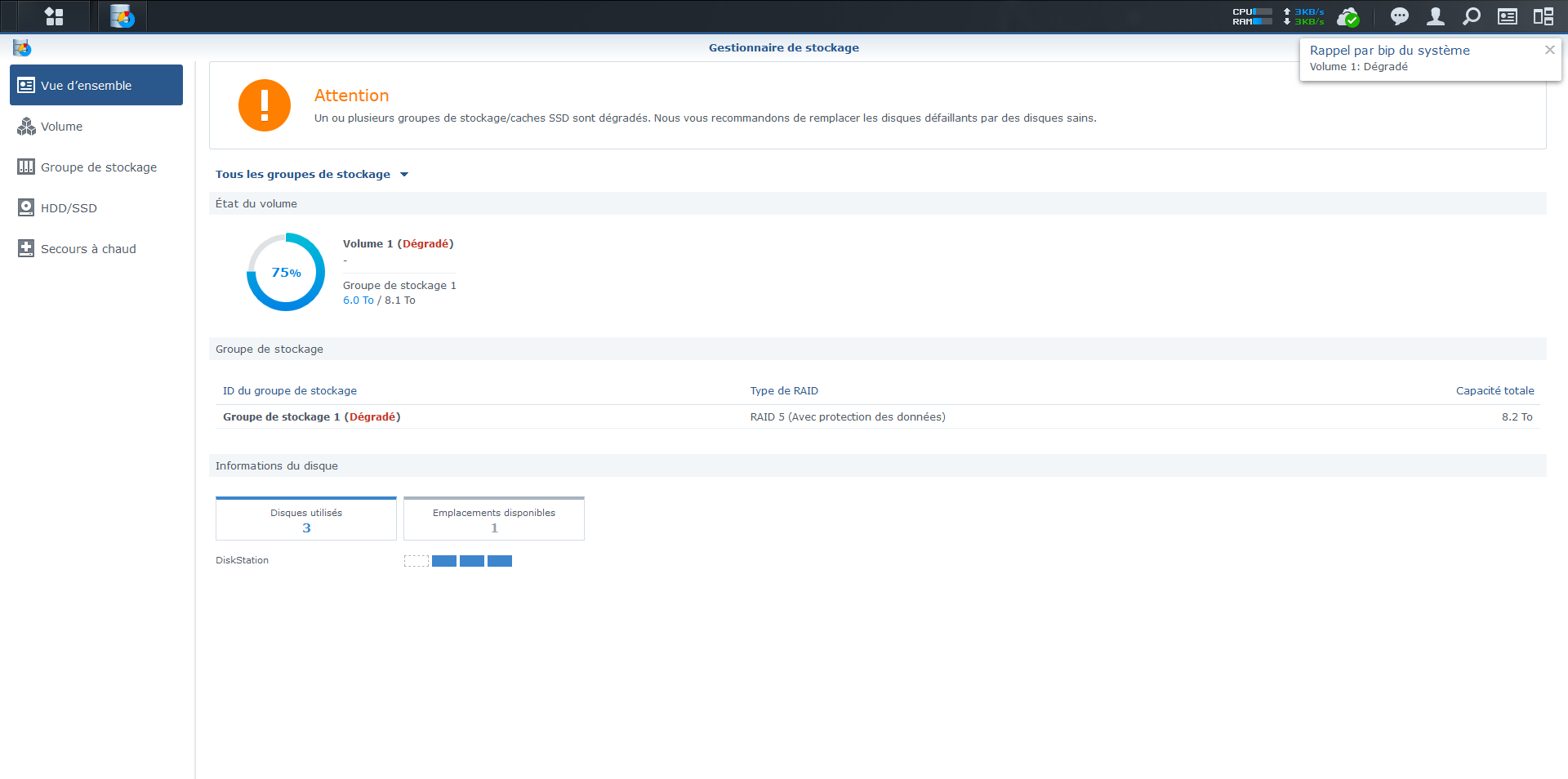This screenshot has width=1568, height=779.
Task: Click the Volume 1 (Dégradé) label
Action: click(399, 243)
